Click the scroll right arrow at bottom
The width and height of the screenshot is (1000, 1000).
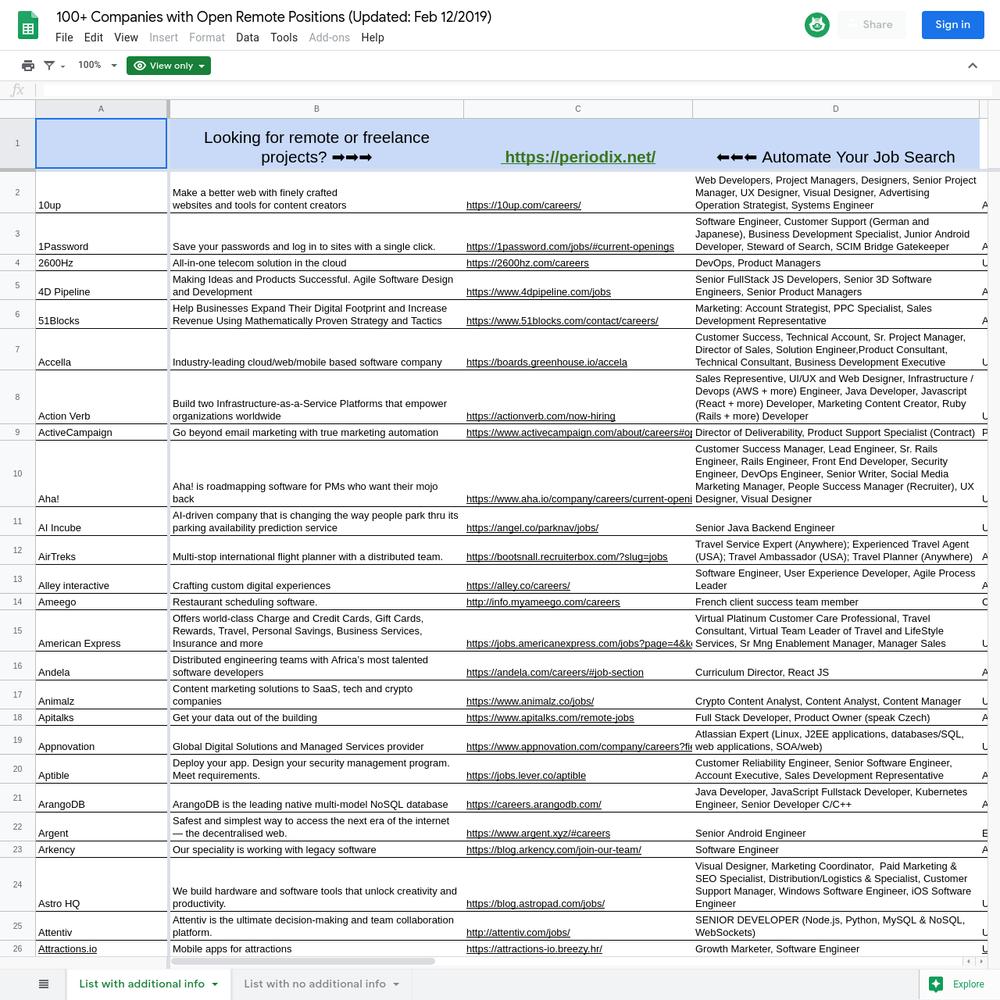click(982, 961)
